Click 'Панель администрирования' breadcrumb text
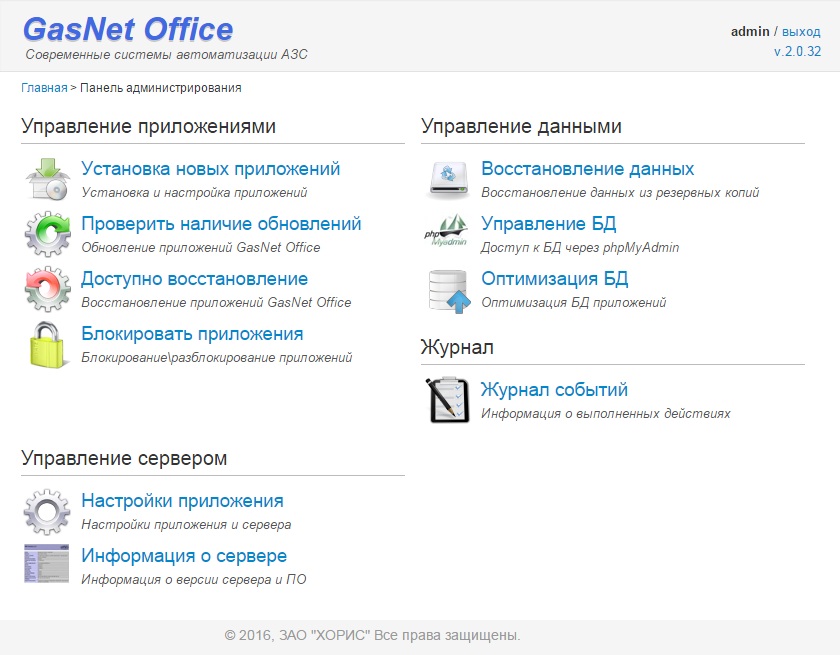This screenshot has height=655, width=840. pyautogui.click(x=161, y=88)
